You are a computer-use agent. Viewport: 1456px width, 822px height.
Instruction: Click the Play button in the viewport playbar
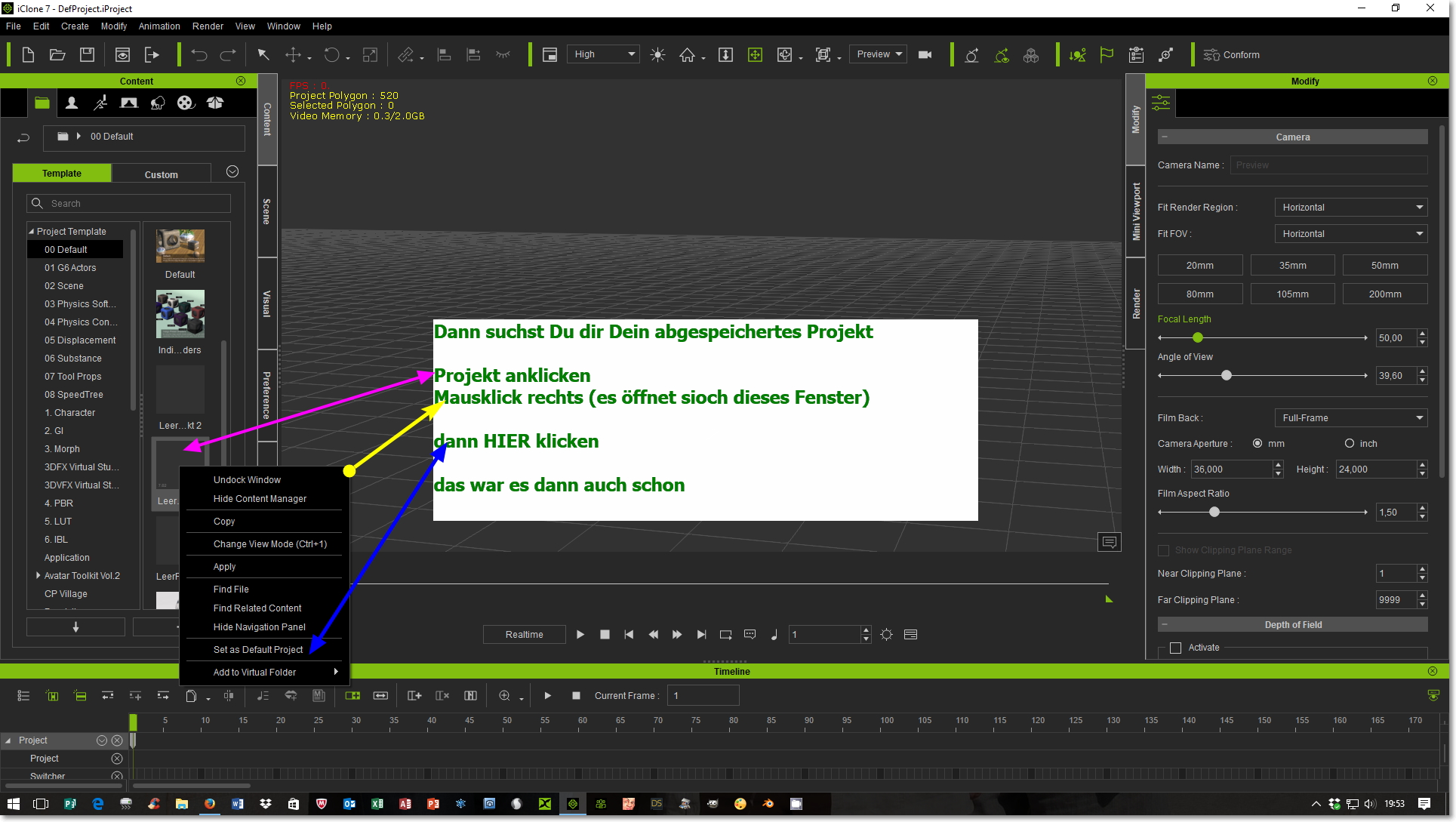(580, 635)
